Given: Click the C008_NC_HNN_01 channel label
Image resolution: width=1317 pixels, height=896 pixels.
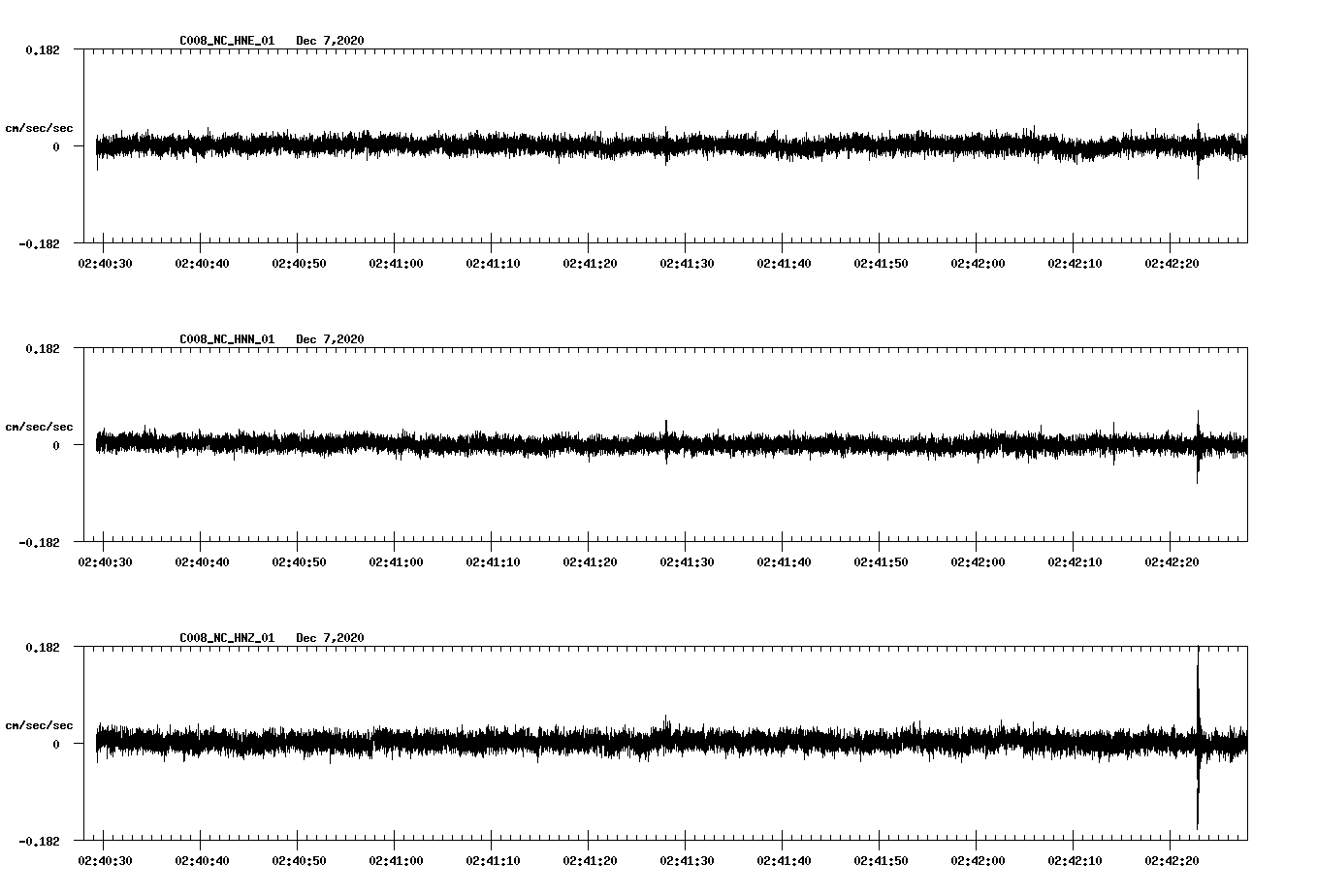Looking at the screenshot, I should pos(225,338).
